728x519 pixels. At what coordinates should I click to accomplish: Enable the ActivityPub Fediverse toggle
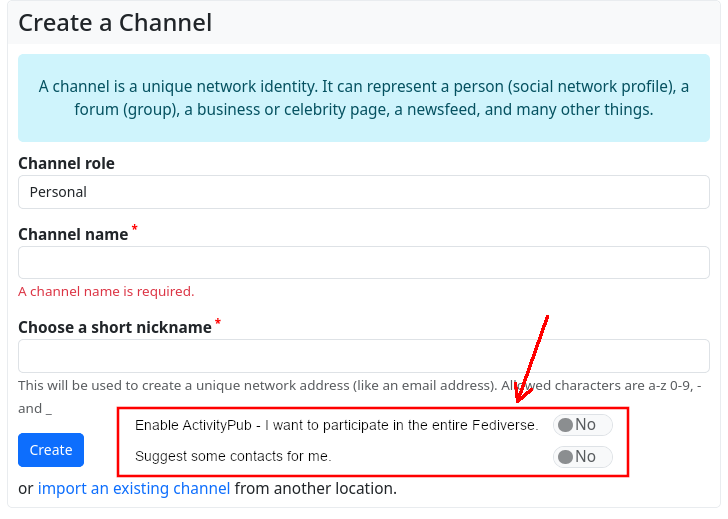583,425
